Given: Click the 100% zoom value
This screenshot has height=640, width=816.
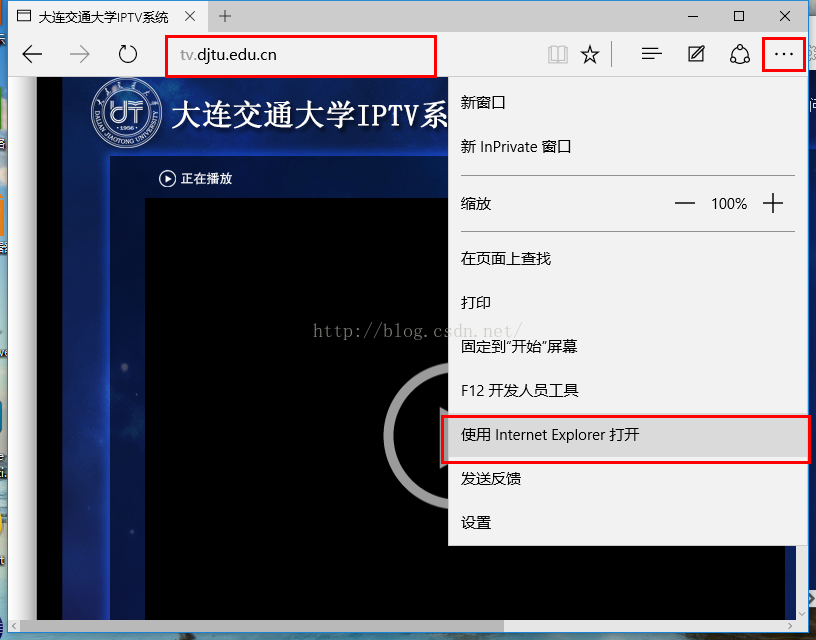Looking at the screenshot, I should coord(729,203).
